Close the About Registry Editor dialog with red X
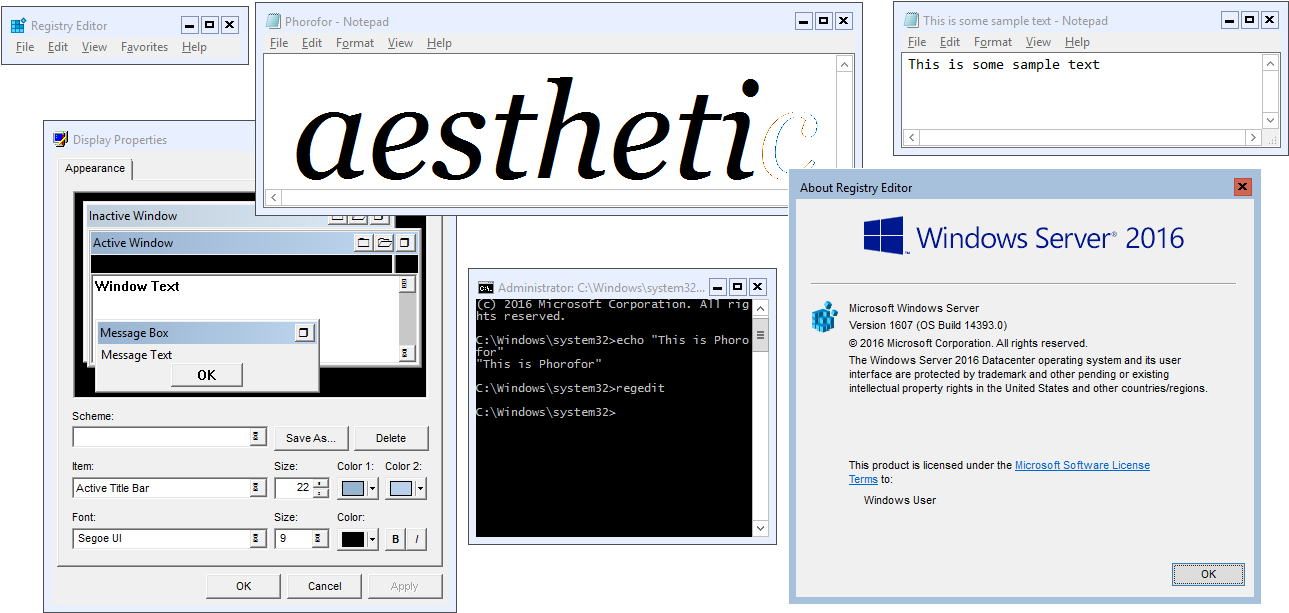Image resolution: width=1289 pixels, height=613 pixels. click(1242, 187)
